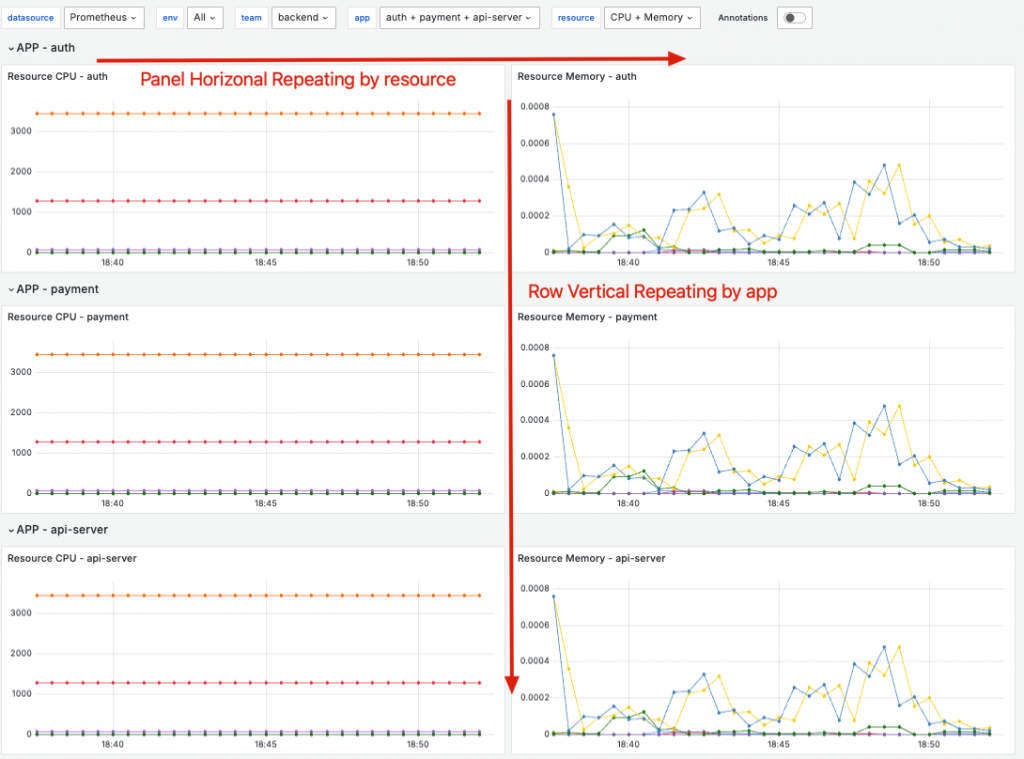Collapse the APP - api-server row
The image size is (1024, 759).
[58, 530]
